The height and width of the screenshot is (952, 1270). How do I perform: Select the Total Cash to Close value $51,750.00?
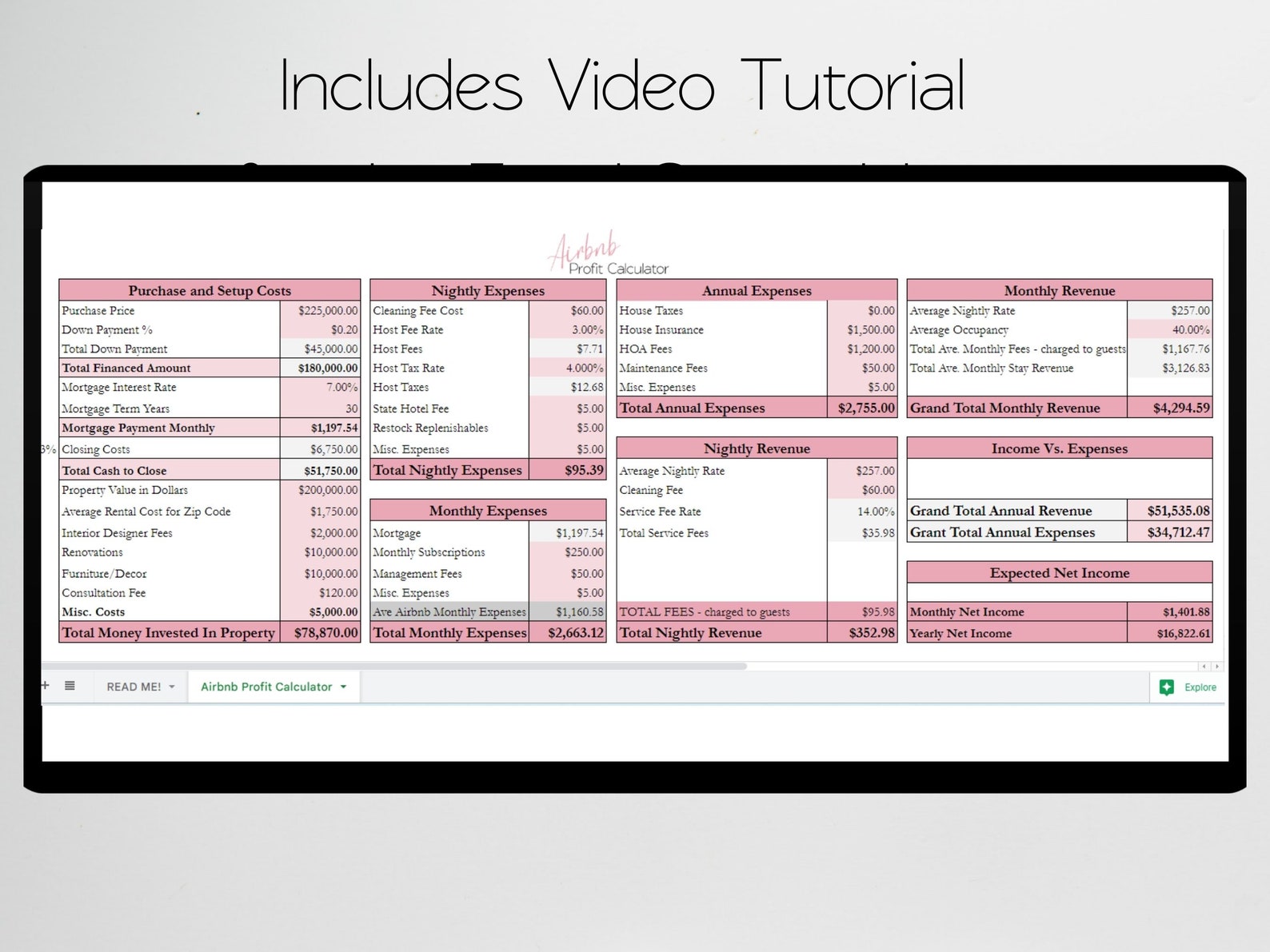(320, 471)
